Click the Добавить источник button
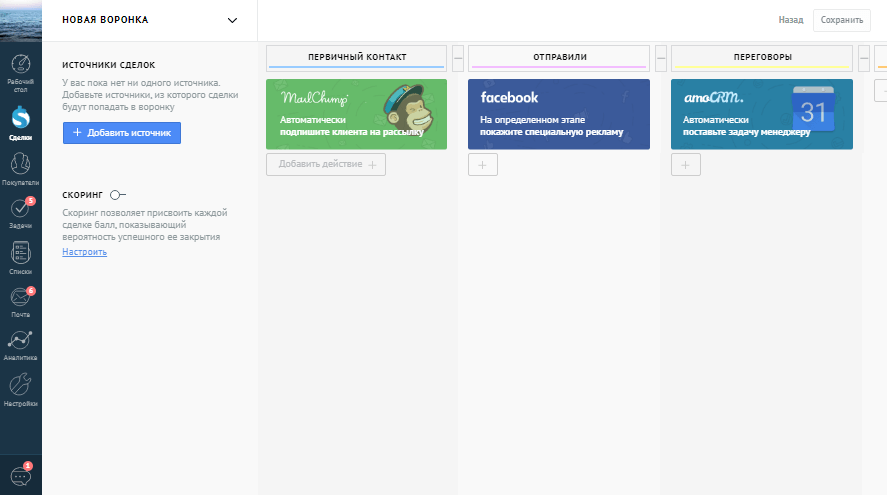Image resolution: width=887 pixels, height=495 pixels. click(x=122, y=133)
